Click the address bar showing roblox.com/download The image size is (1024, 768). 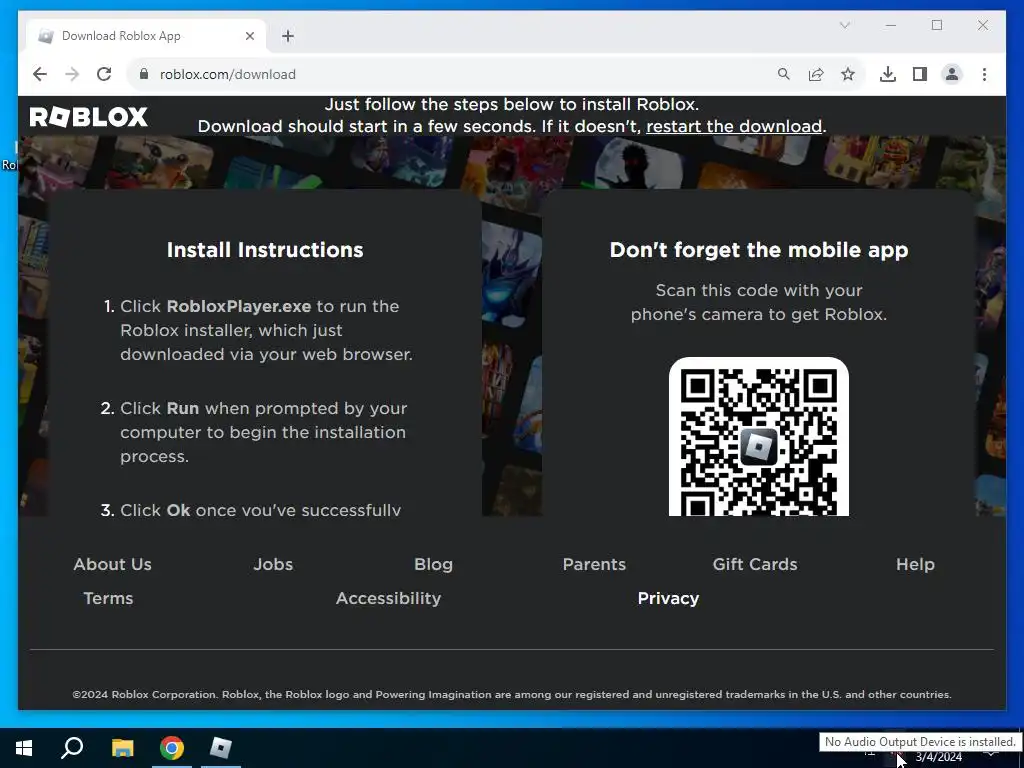[457, 74]
